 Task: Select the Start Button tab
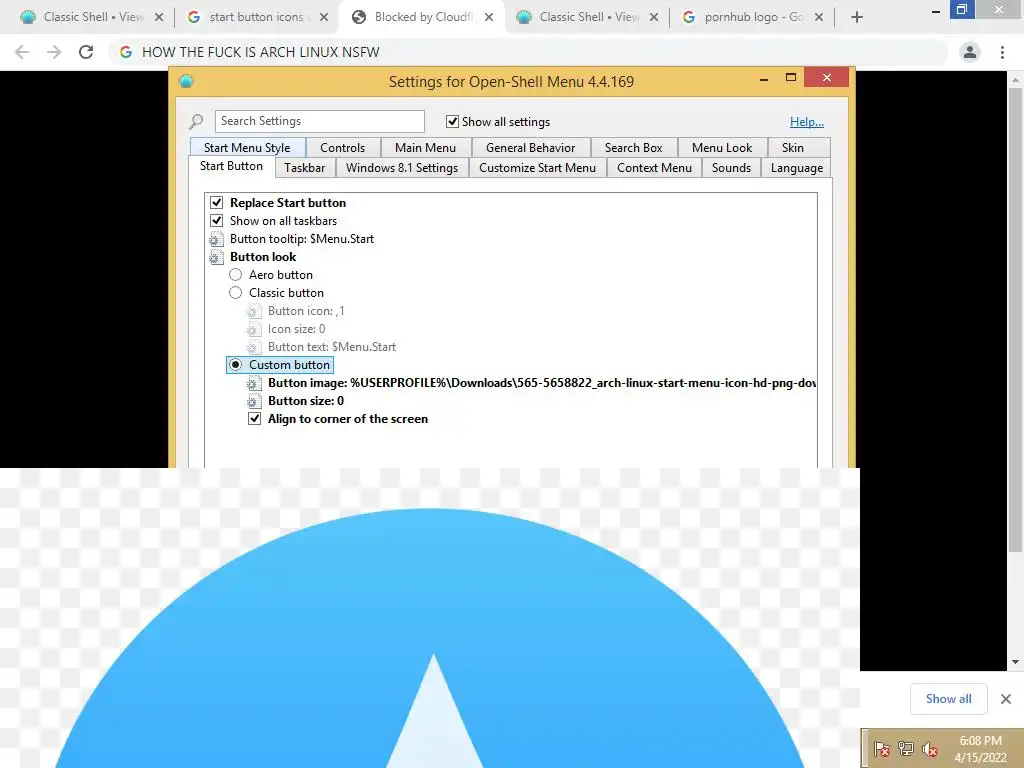231,166
